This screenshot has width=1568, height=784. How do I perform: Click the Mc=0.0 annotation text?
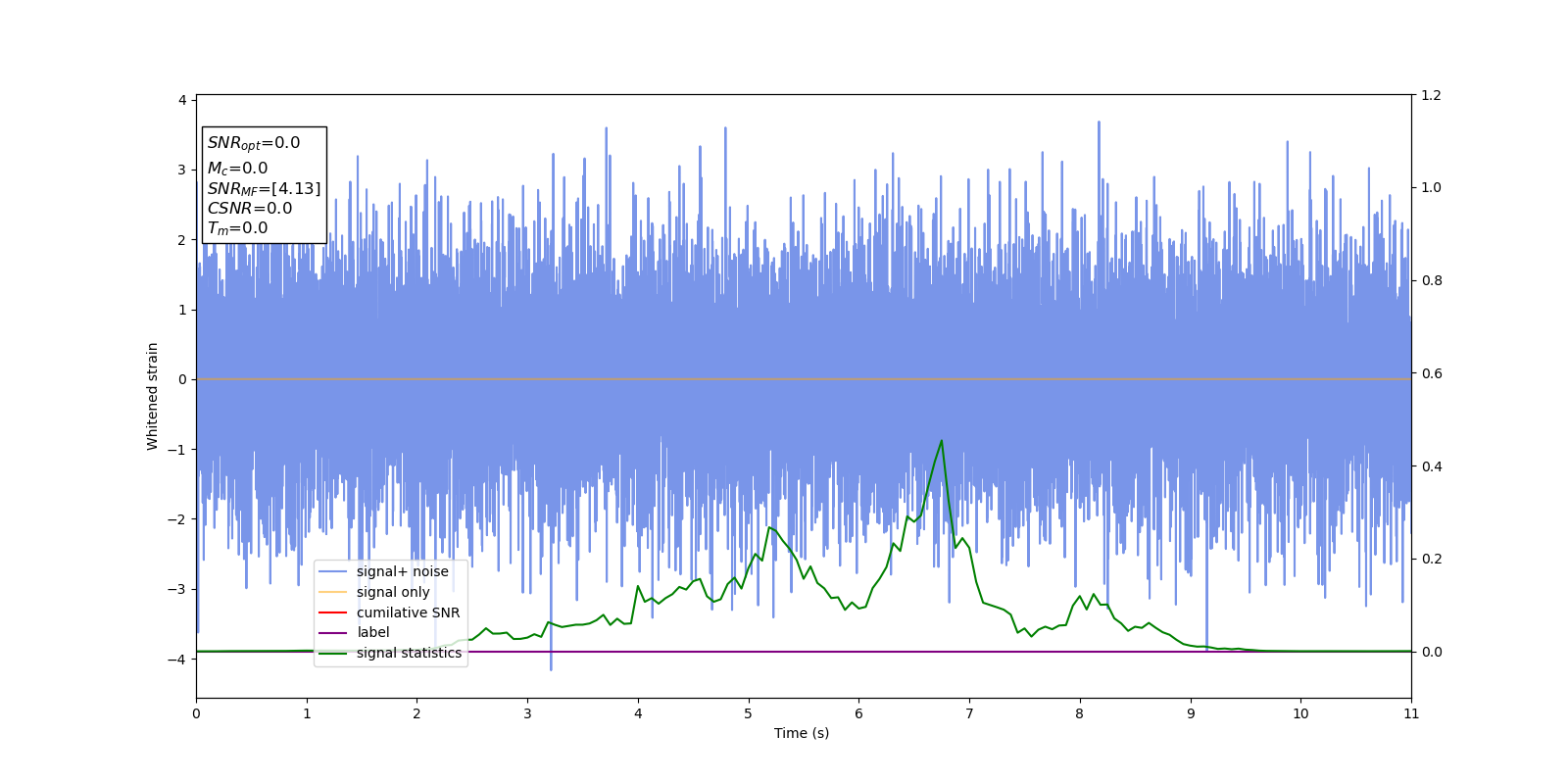click(237, 169)
